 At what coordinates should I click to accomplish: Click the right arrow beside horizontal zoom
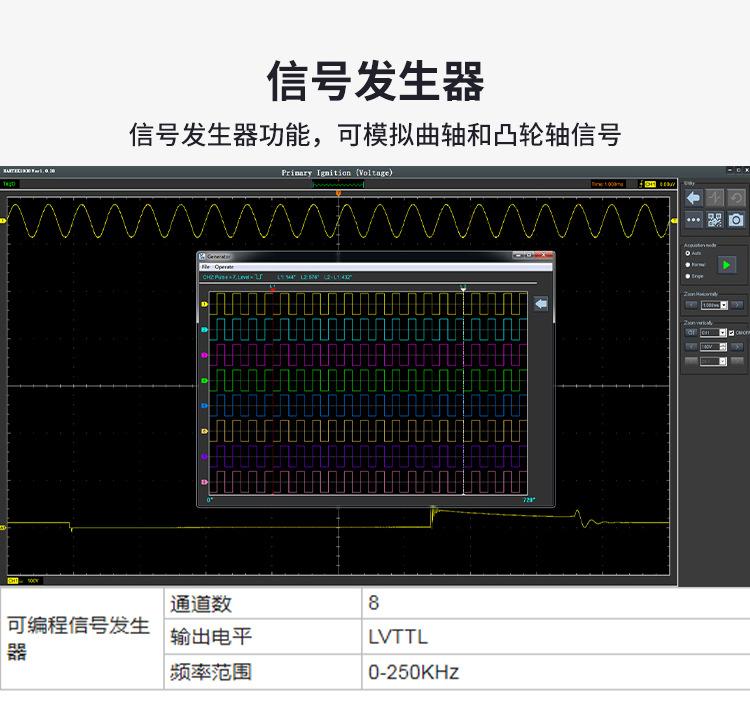(737, 305)
